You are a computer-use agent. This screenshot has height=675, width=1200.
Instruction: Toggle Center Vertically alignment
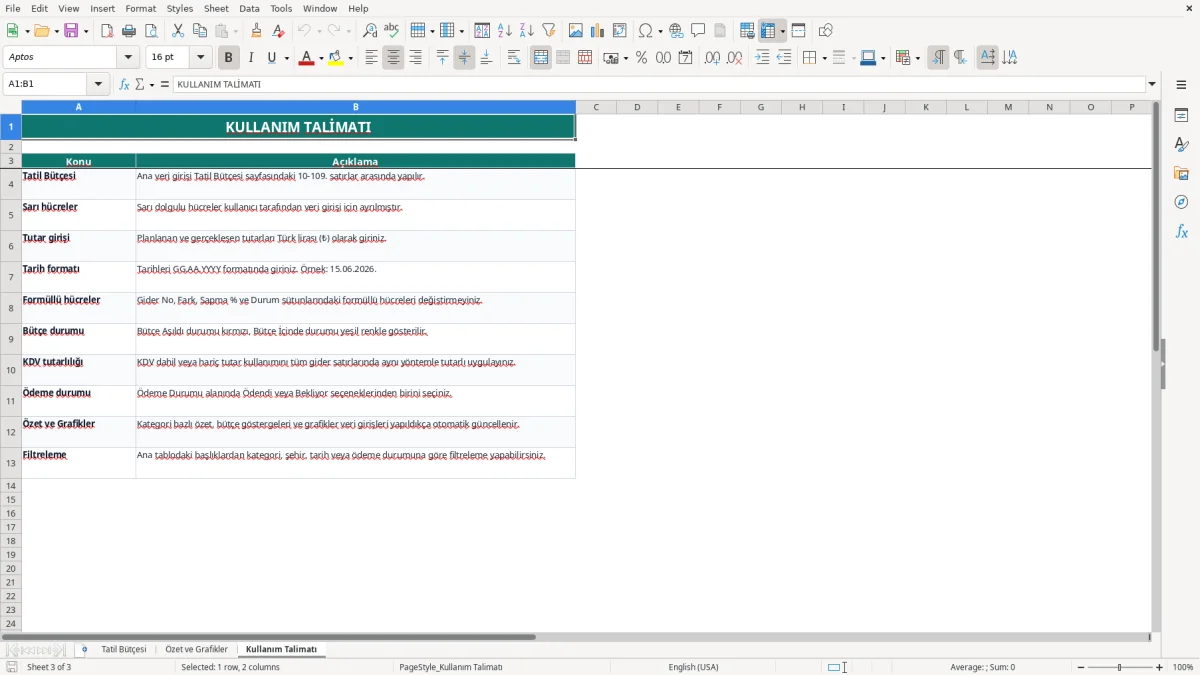coord(464,58)
